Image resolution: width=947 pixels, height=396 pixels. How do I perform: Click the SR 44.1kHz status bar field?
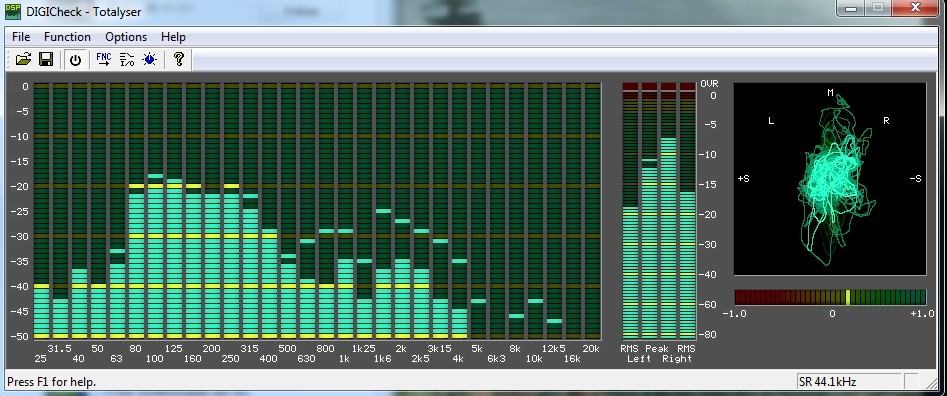pyautogui.click(x=848, y=382)
